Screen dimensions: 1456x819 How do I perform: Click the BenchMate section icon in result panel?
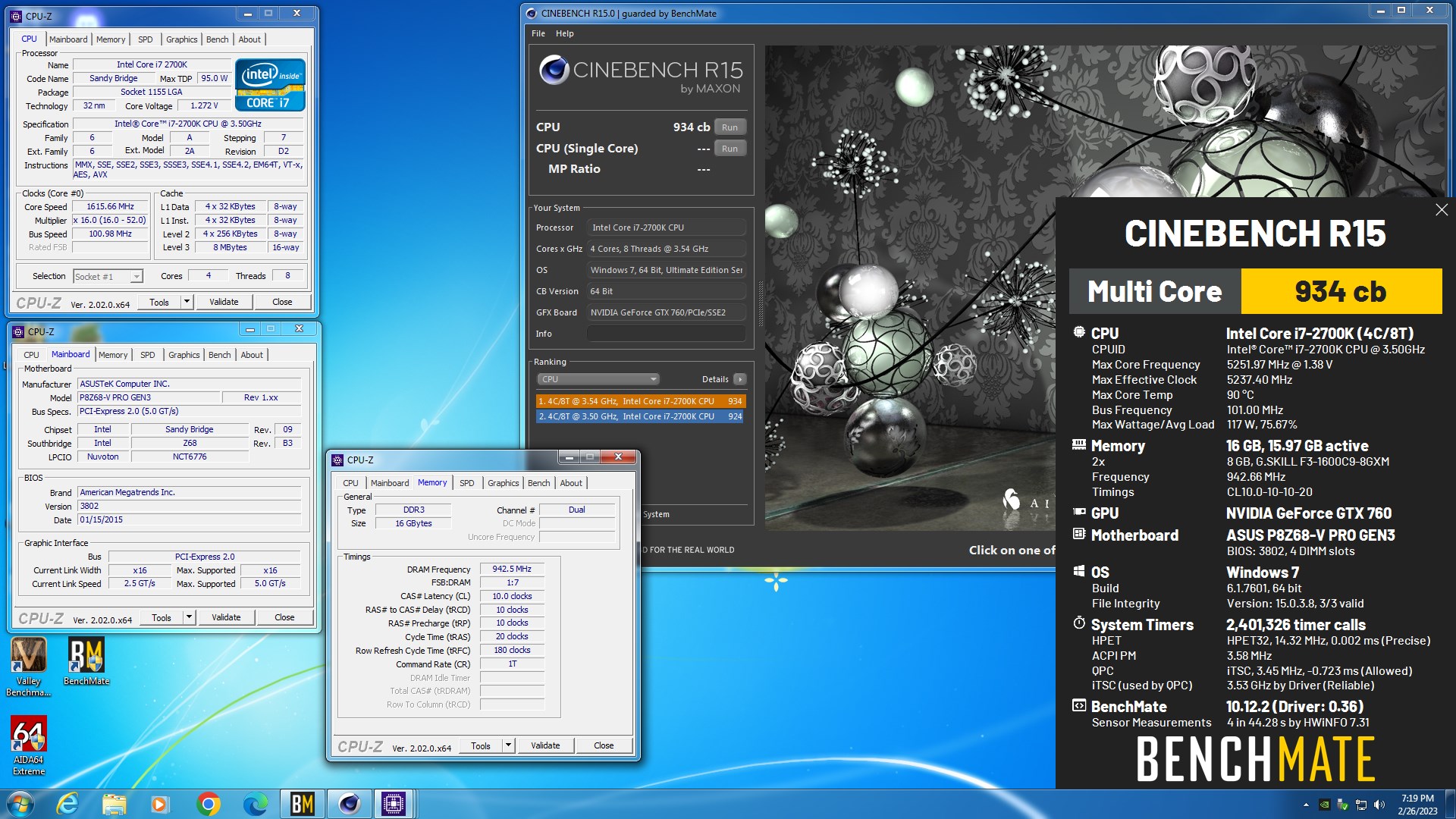click(x=1079, y=706)
